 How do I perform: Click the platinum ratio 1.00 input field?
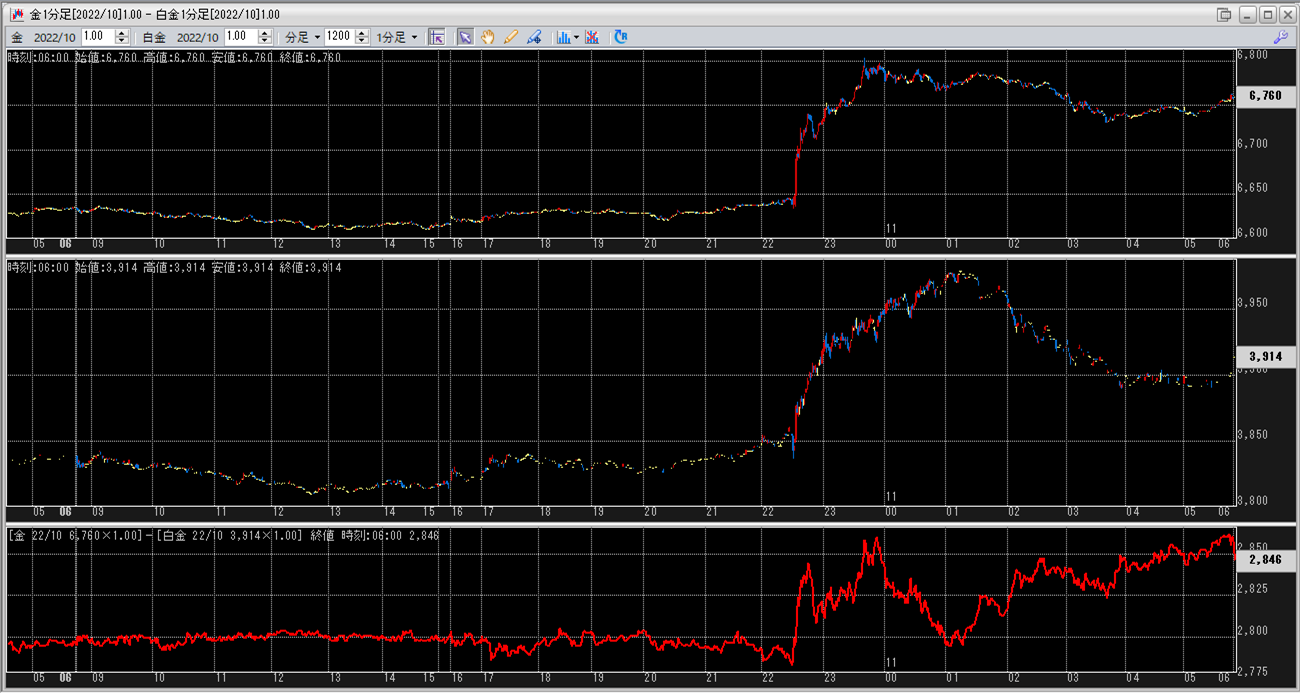click(x=242, y=37)
